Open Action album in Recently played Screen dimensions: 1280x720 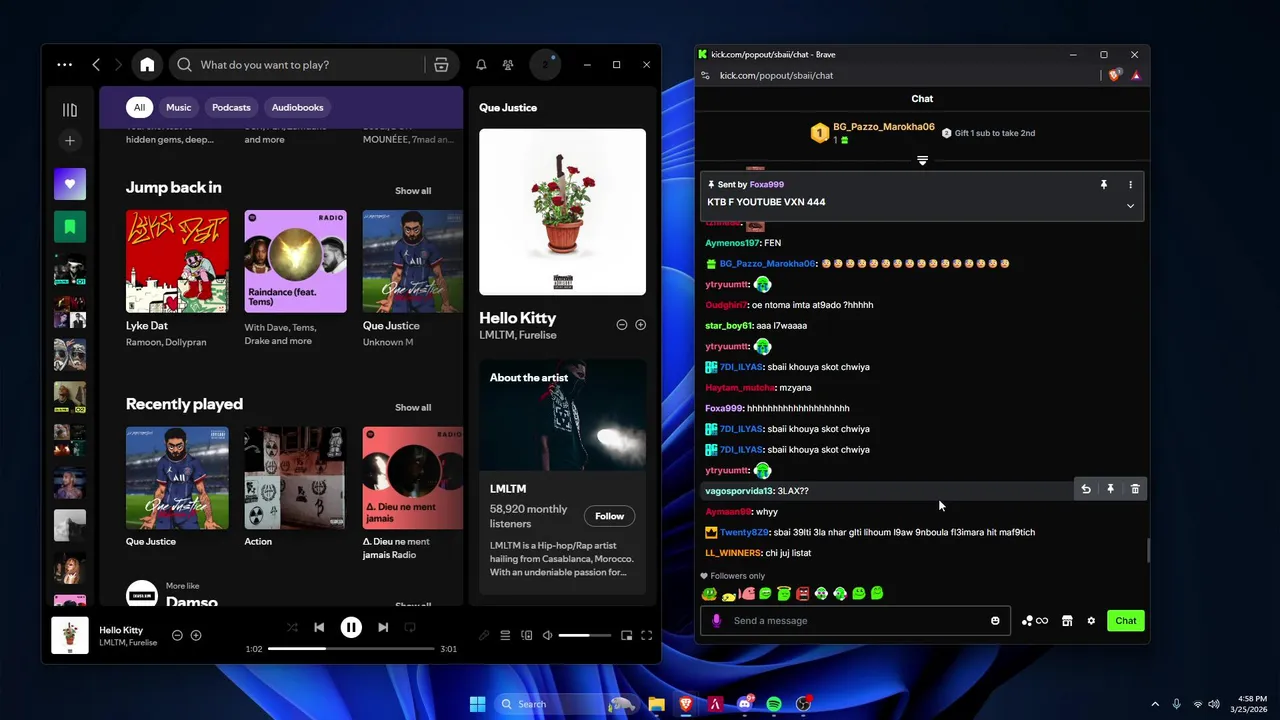295,478
